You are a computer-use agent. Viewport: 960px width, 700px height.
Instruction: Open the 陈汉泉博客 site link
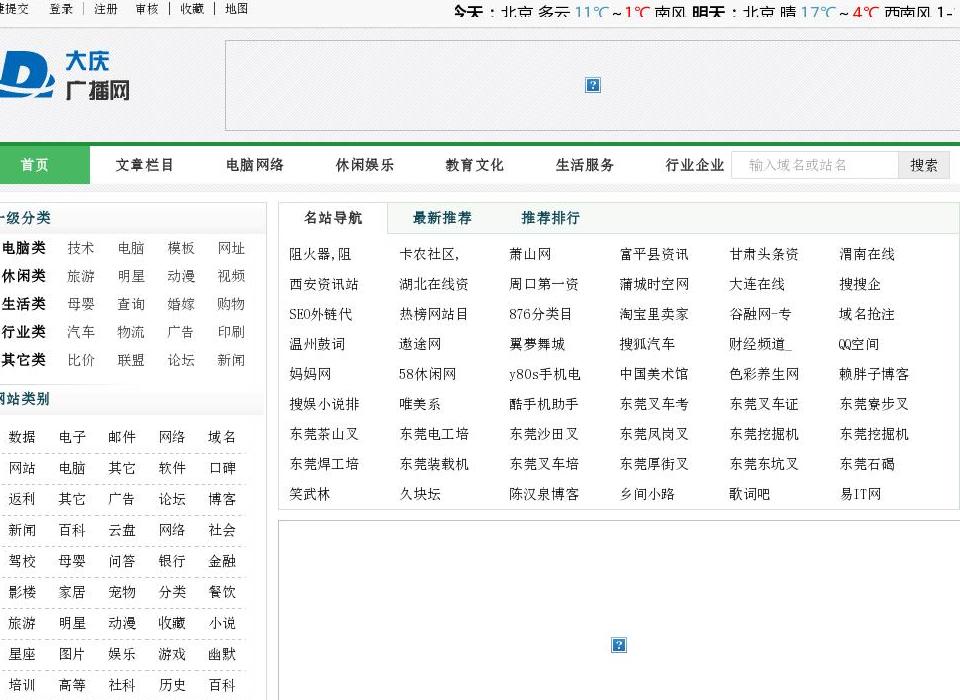click(x=544, y=494)
